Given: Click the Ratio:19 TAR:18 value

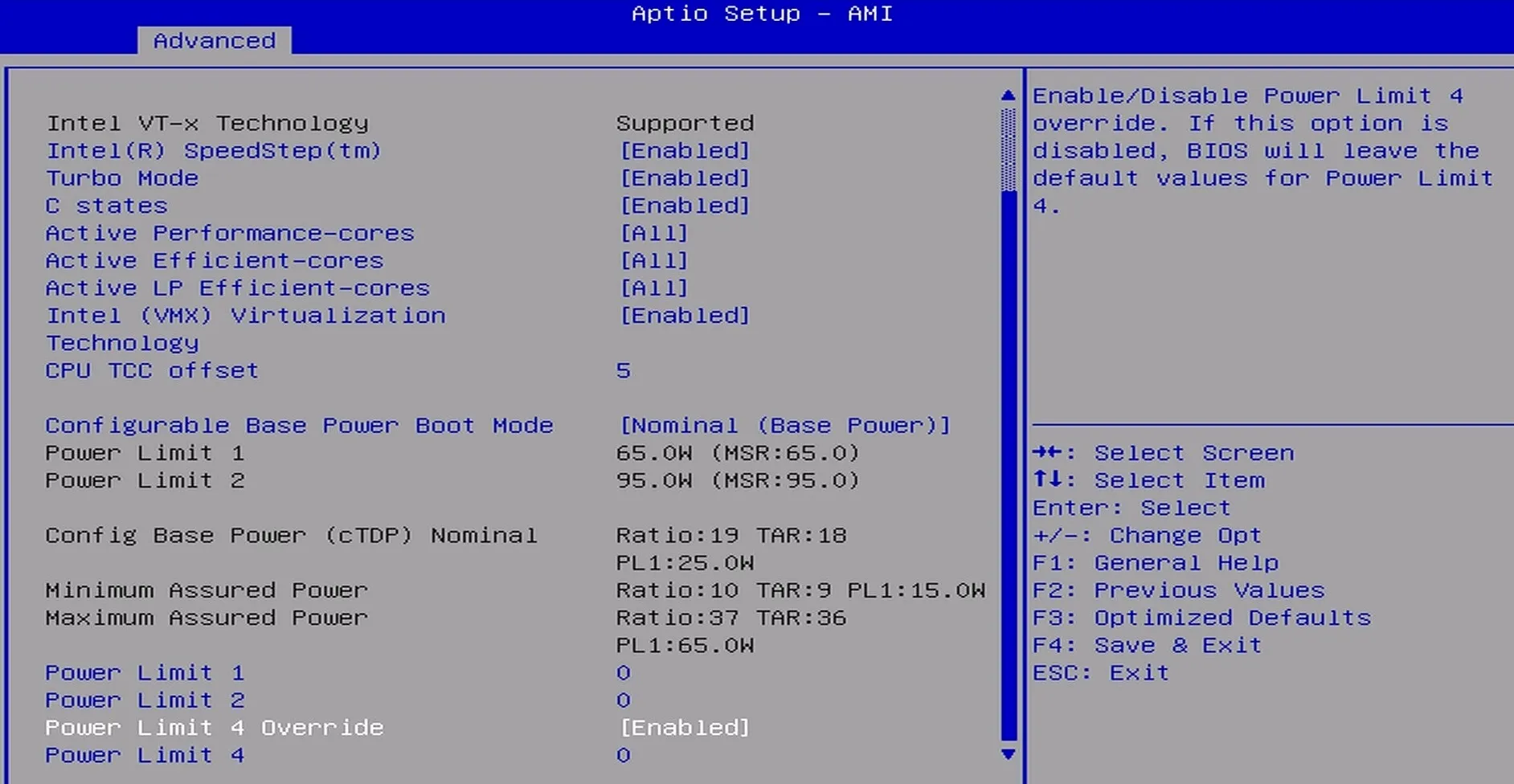Looking at the screenshot, I should 731,536.
